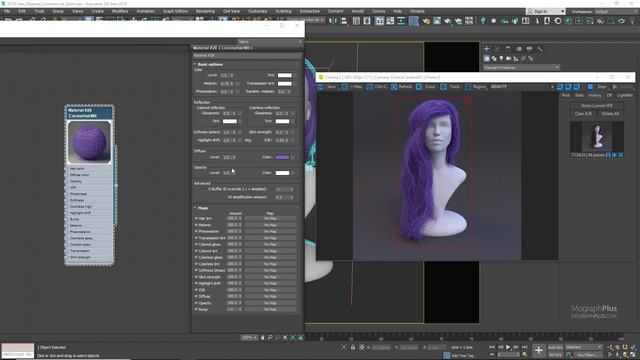Switch to the LightMix tab in Corona VFB

coord(624,95)
